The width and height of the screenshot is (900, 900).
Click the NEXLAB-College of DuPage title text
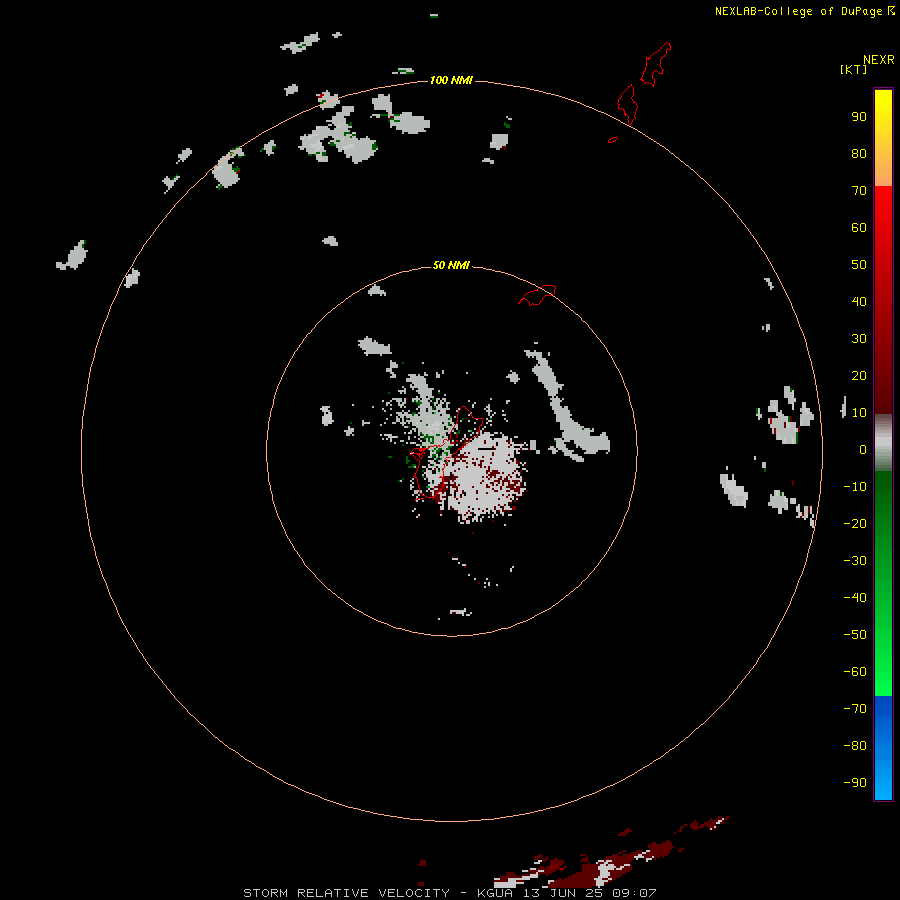click(x=798, y=11)
